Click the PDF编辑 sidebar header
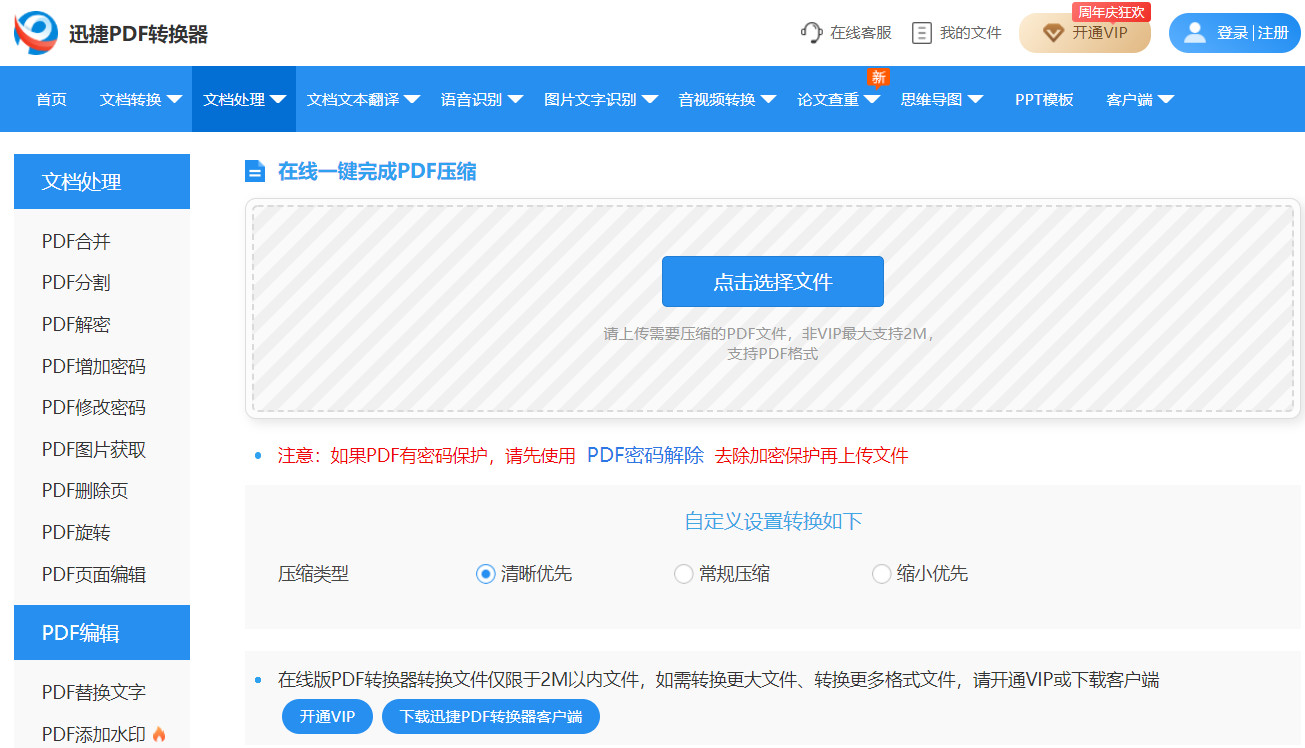 102,633
